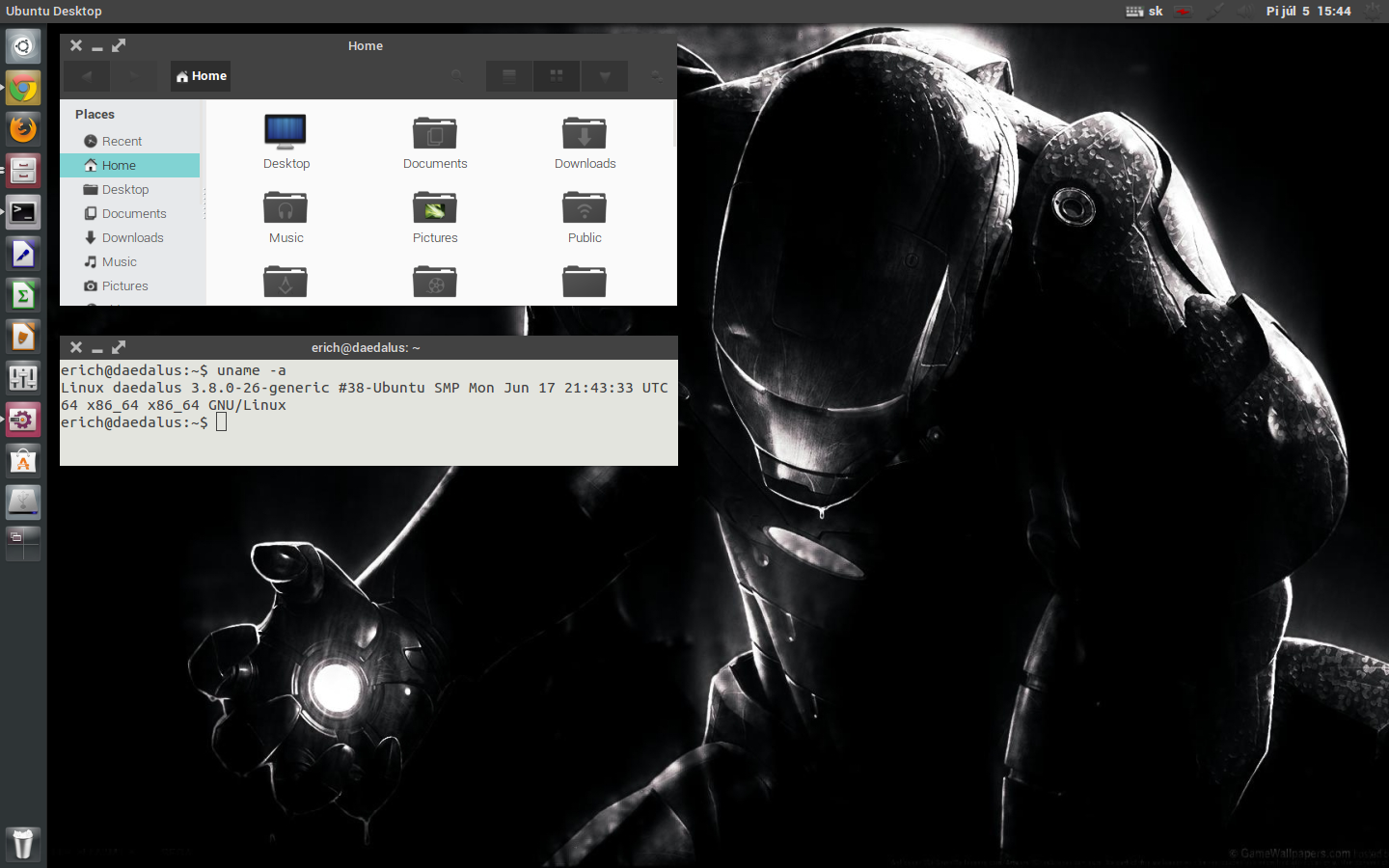Select Home in Places sidebar
Image resolution: width=1389 pixels, height=868 pixels.
129,165
